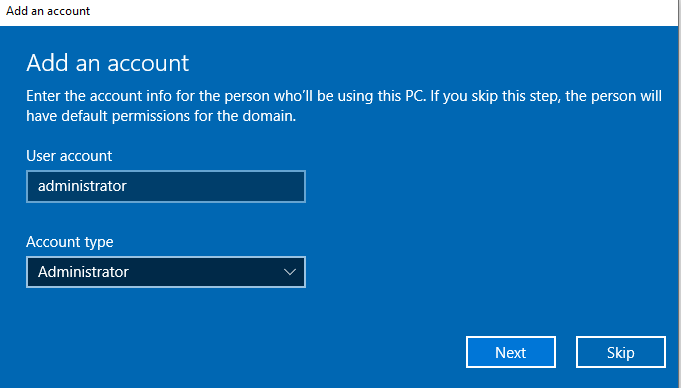Select the 'Administrator' value in the combo box
The width and height of the screenshot is (681, 388).
point(83,272)
